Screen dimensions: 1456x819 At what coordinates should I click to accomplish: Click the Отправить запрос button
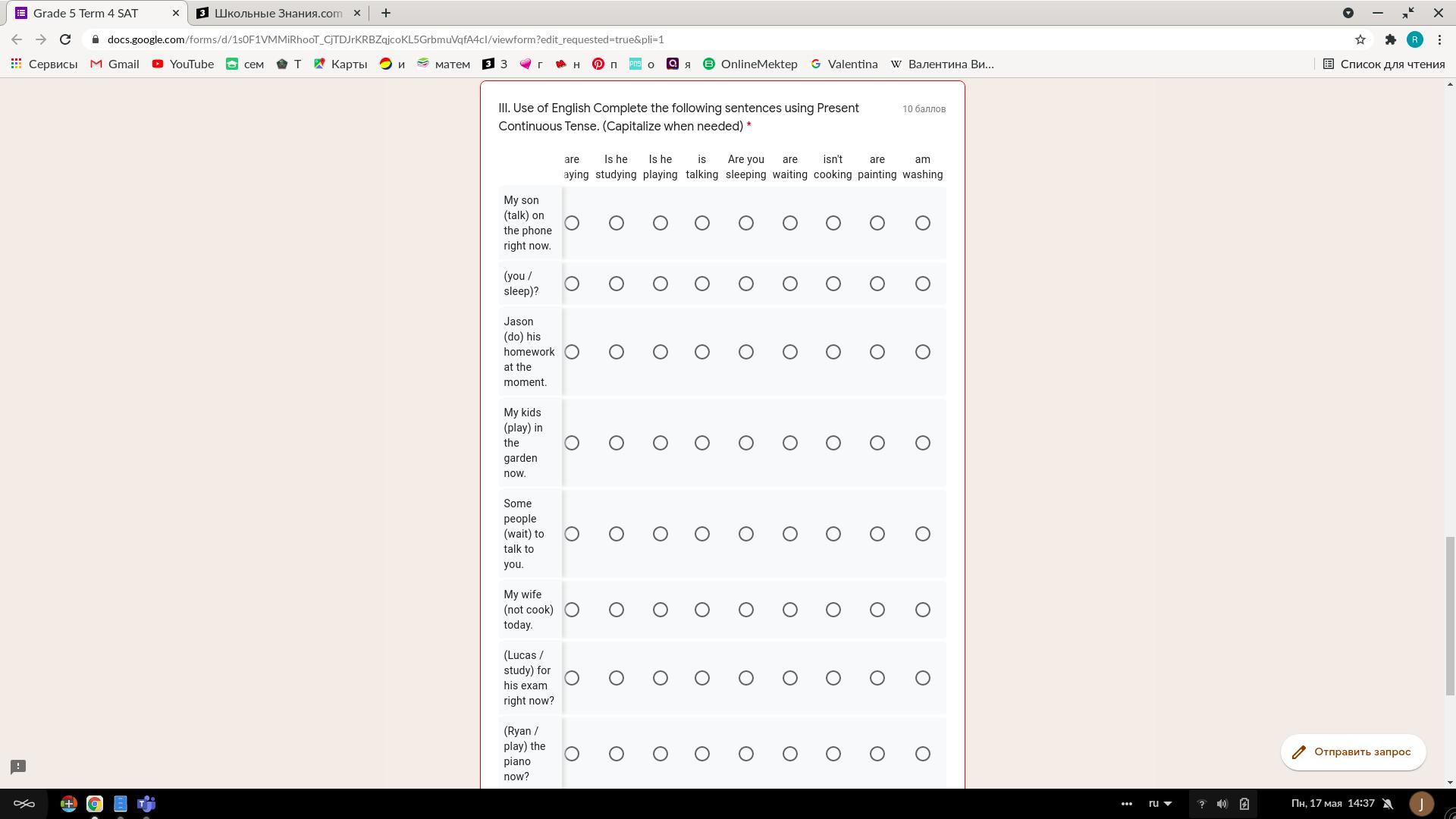pos(1353,752)
